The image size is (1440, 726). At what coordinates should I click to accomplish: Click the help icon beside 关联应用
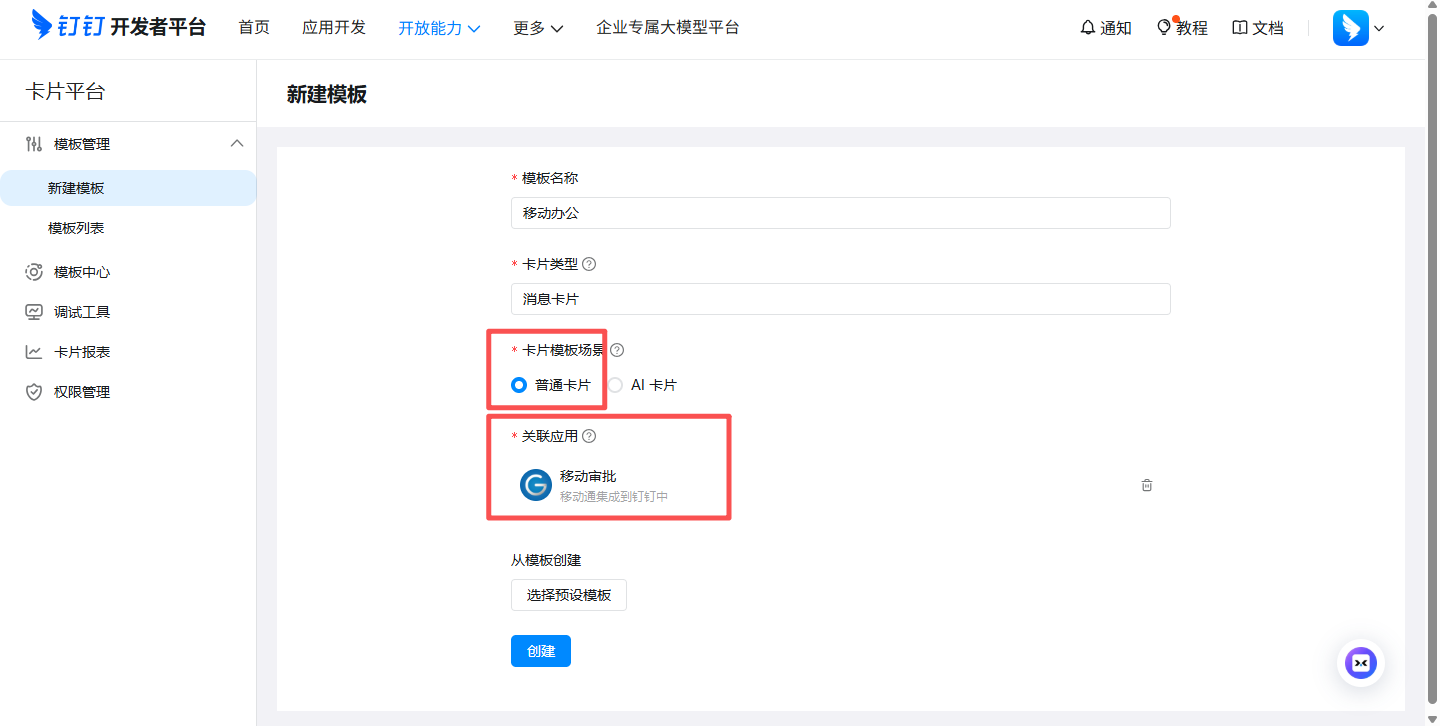coord(589,436)
